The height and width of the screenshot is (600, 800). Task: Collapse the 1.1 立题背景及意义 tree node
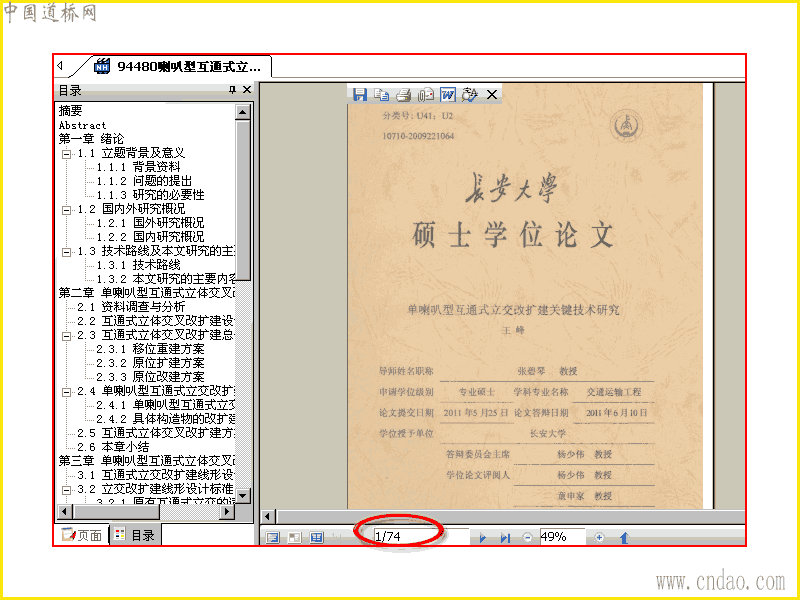coord(66,154)
